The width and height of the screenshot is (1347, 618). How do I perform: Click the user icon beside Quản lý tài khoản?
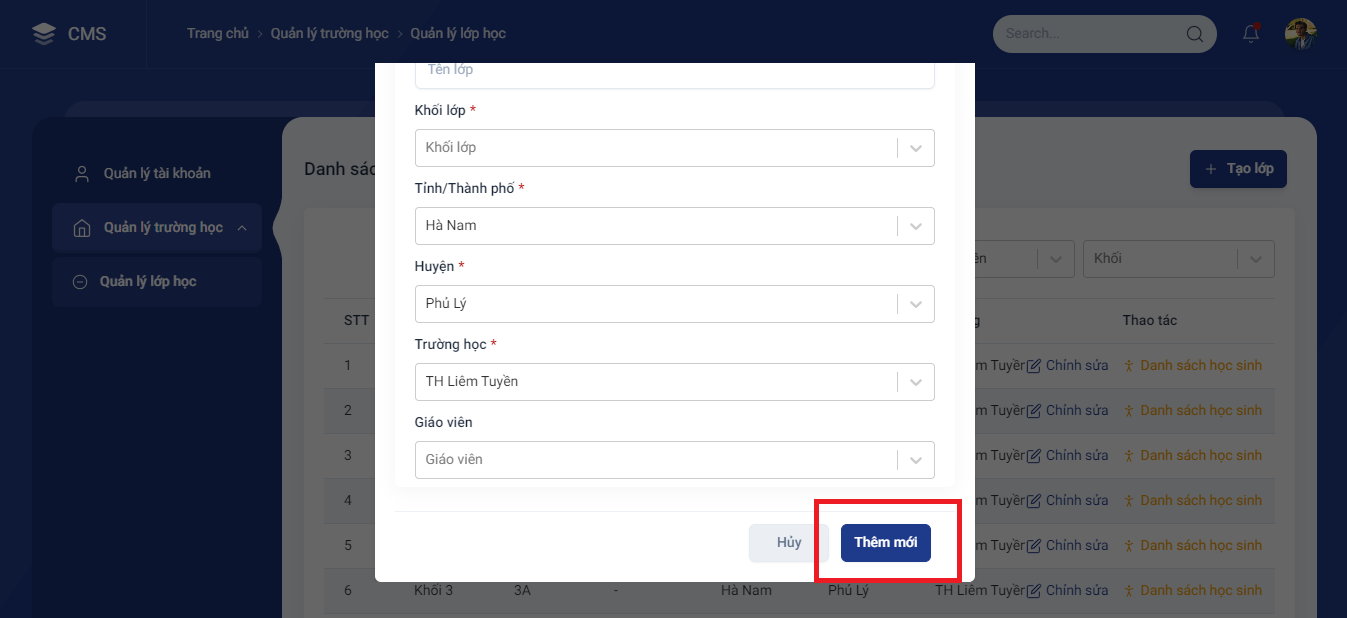[x=82, y=174]
